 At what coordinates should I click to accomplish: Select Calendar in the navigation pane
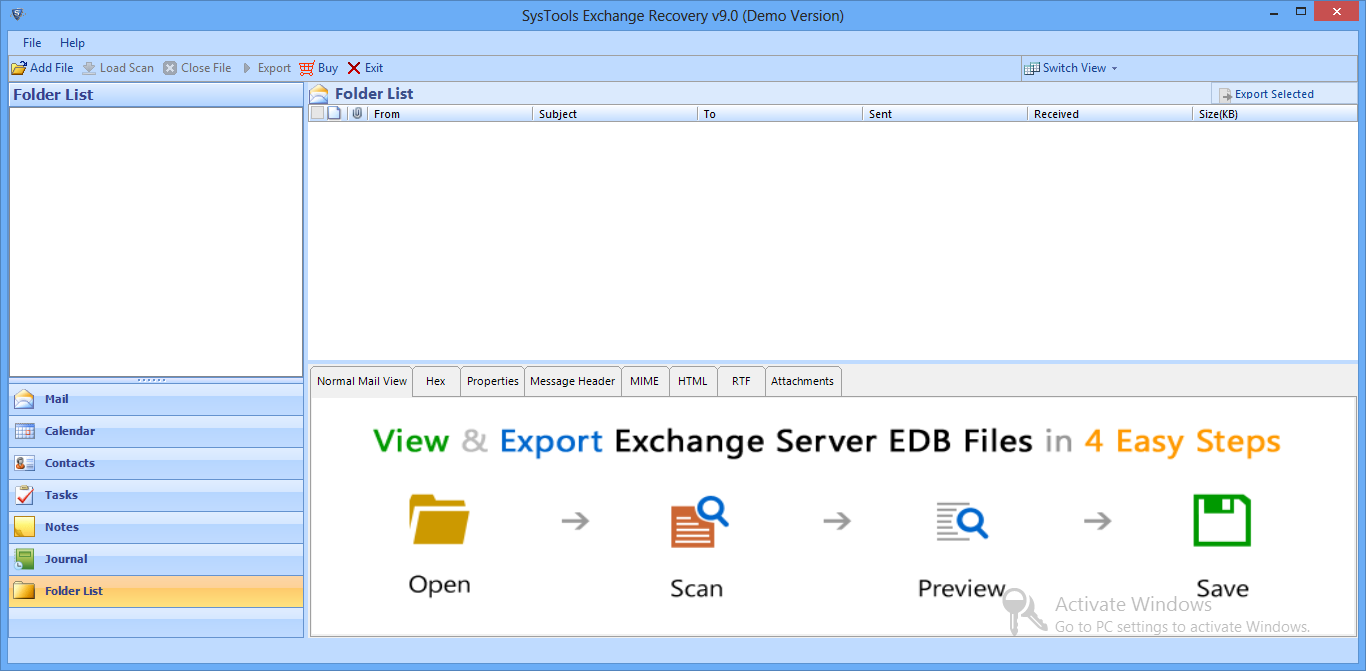point(156,432)
